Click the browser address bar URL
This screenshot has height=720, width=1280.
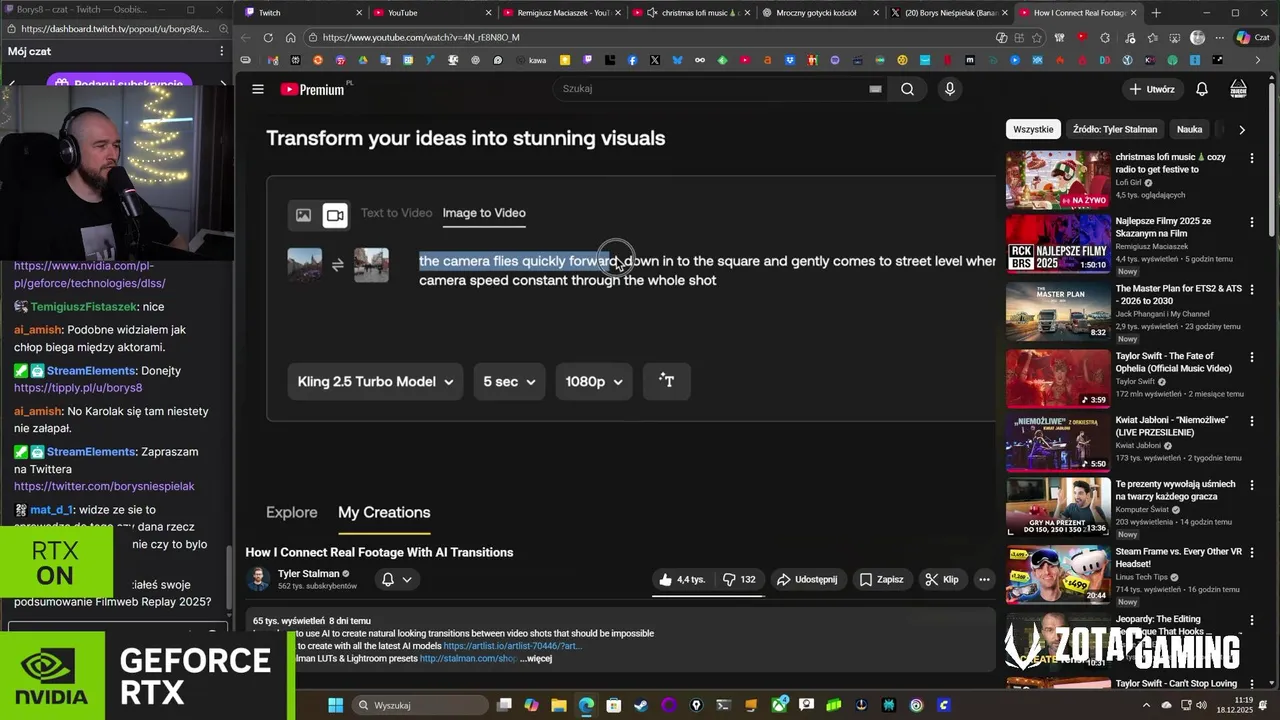click(x=421, y=37)
